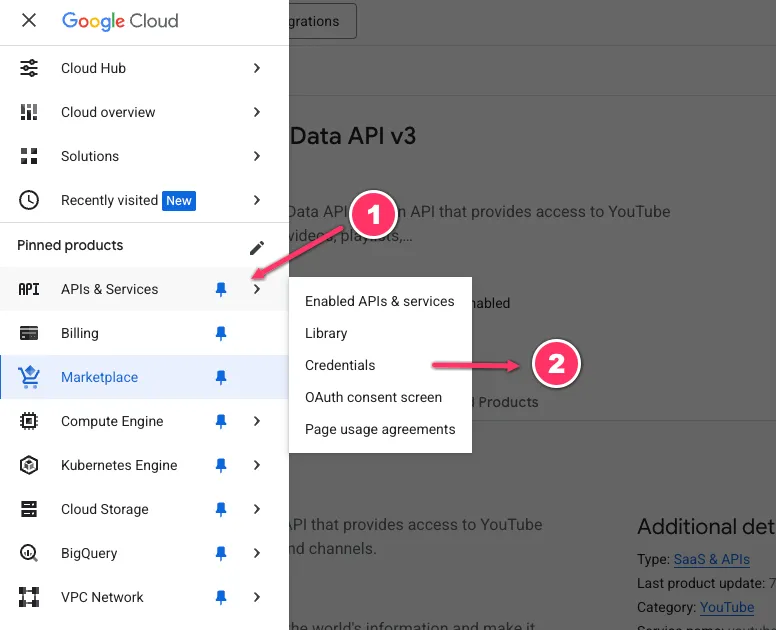Image resolution: width=776 pixels, height=630 pixels.
Task: Click the Cloud overview dashboard icon
Action: point(29,112)
